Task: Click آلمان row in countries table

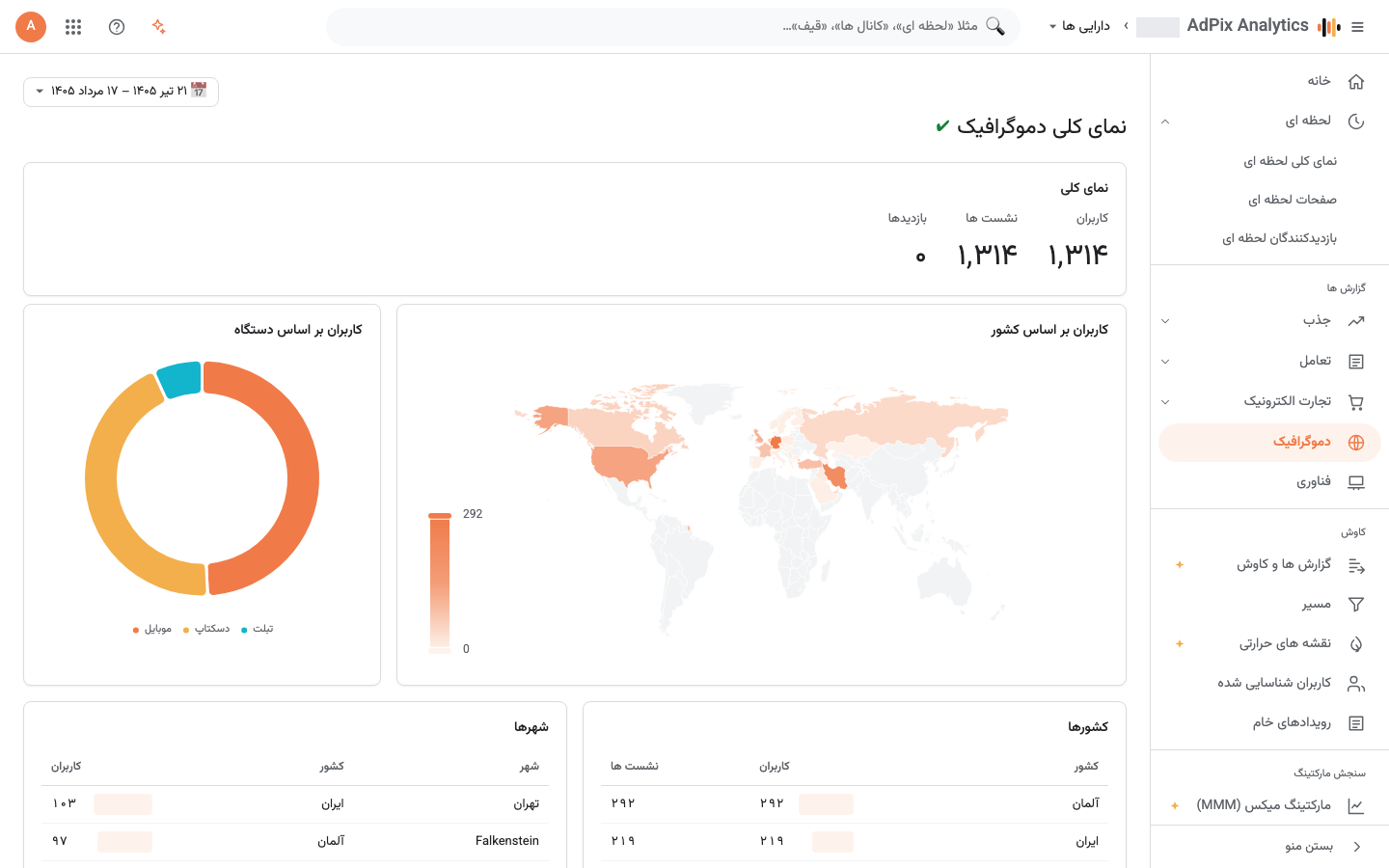Action: pyautogui.click(x=855, y=804)
